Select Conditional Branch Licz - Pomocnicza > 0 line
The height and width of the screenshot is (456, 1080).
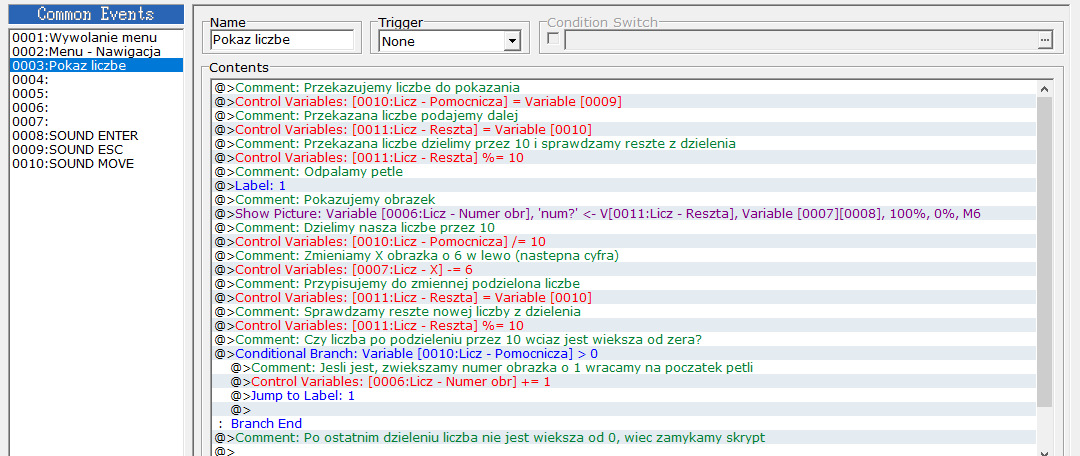point(623,353)
